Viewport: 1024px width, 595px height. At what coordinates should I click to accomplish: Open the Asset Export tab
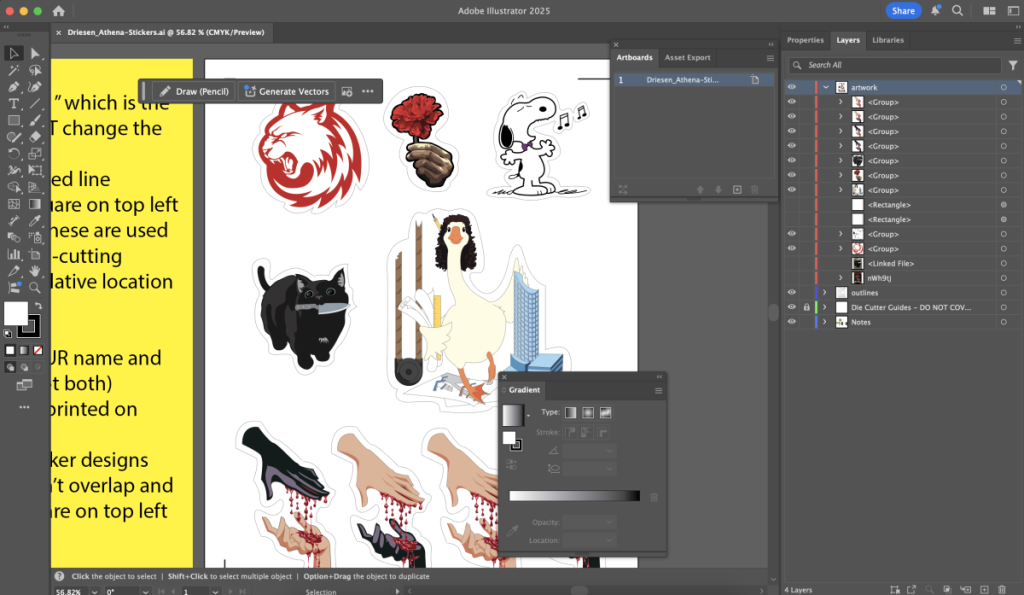click(x=688, y=58)
